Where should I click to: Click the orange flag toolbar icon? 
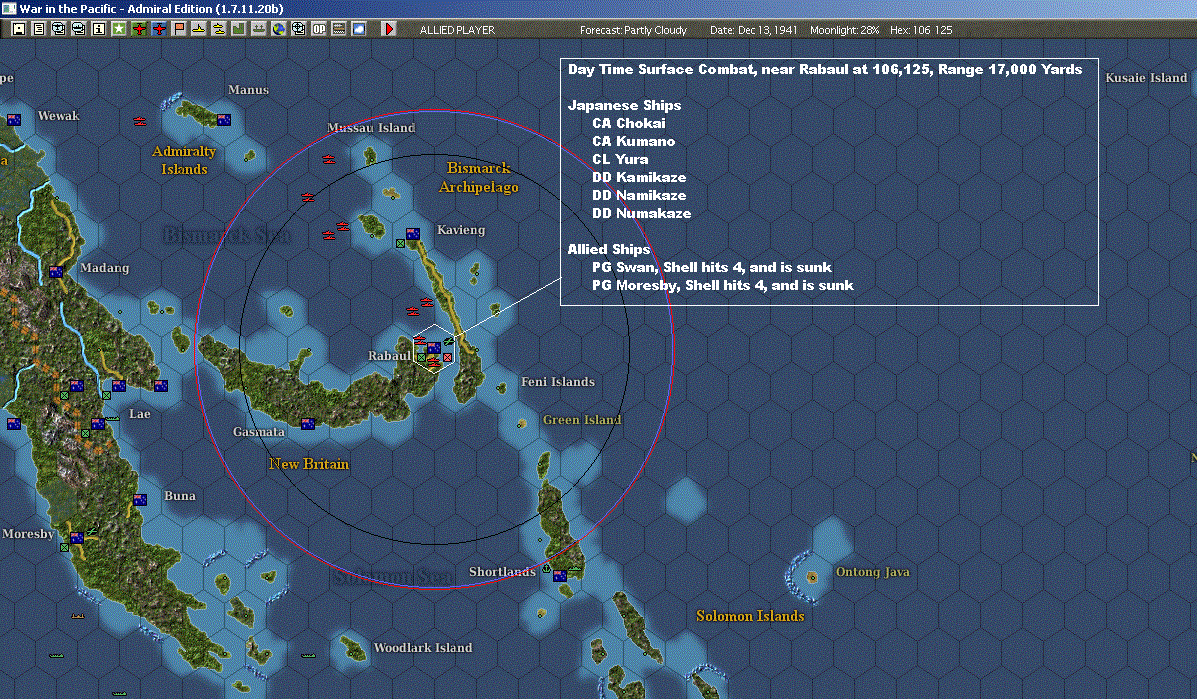[x=179, y=29]
